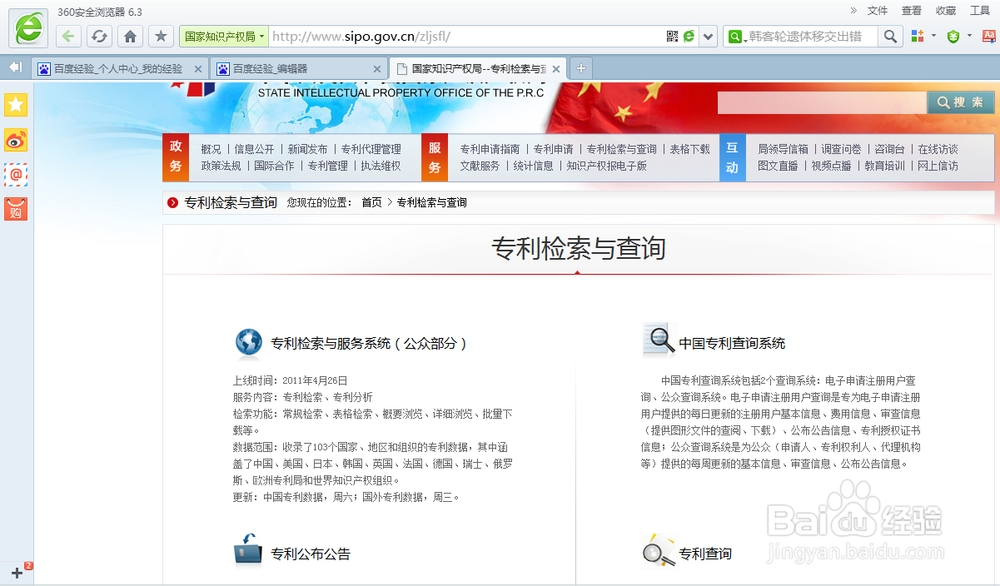Click the 360 browser logo

[29, 28]
